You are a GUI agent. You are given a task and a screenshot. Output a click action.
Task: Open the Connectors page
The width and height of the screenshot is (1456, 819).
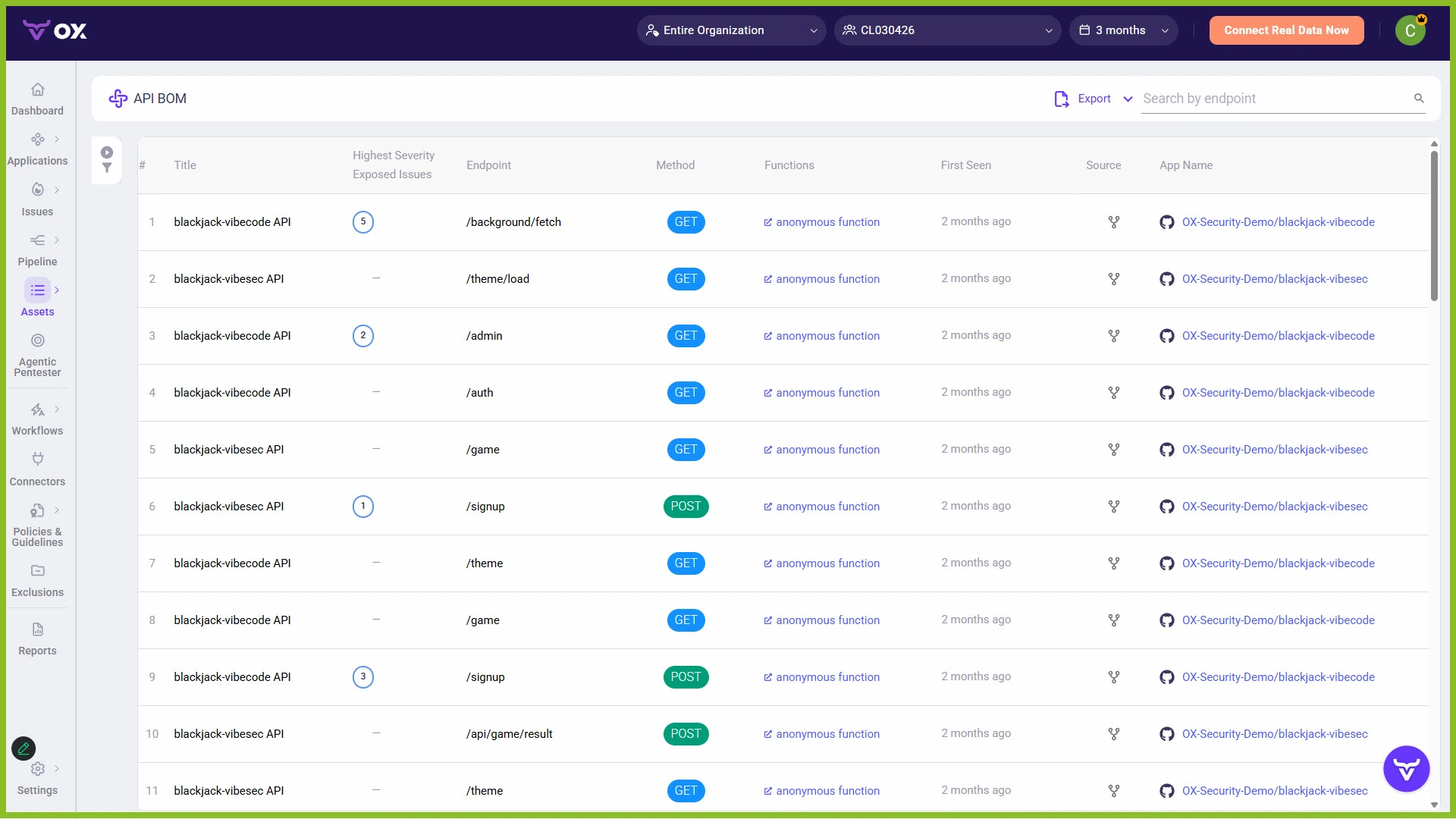pos(37,460)
